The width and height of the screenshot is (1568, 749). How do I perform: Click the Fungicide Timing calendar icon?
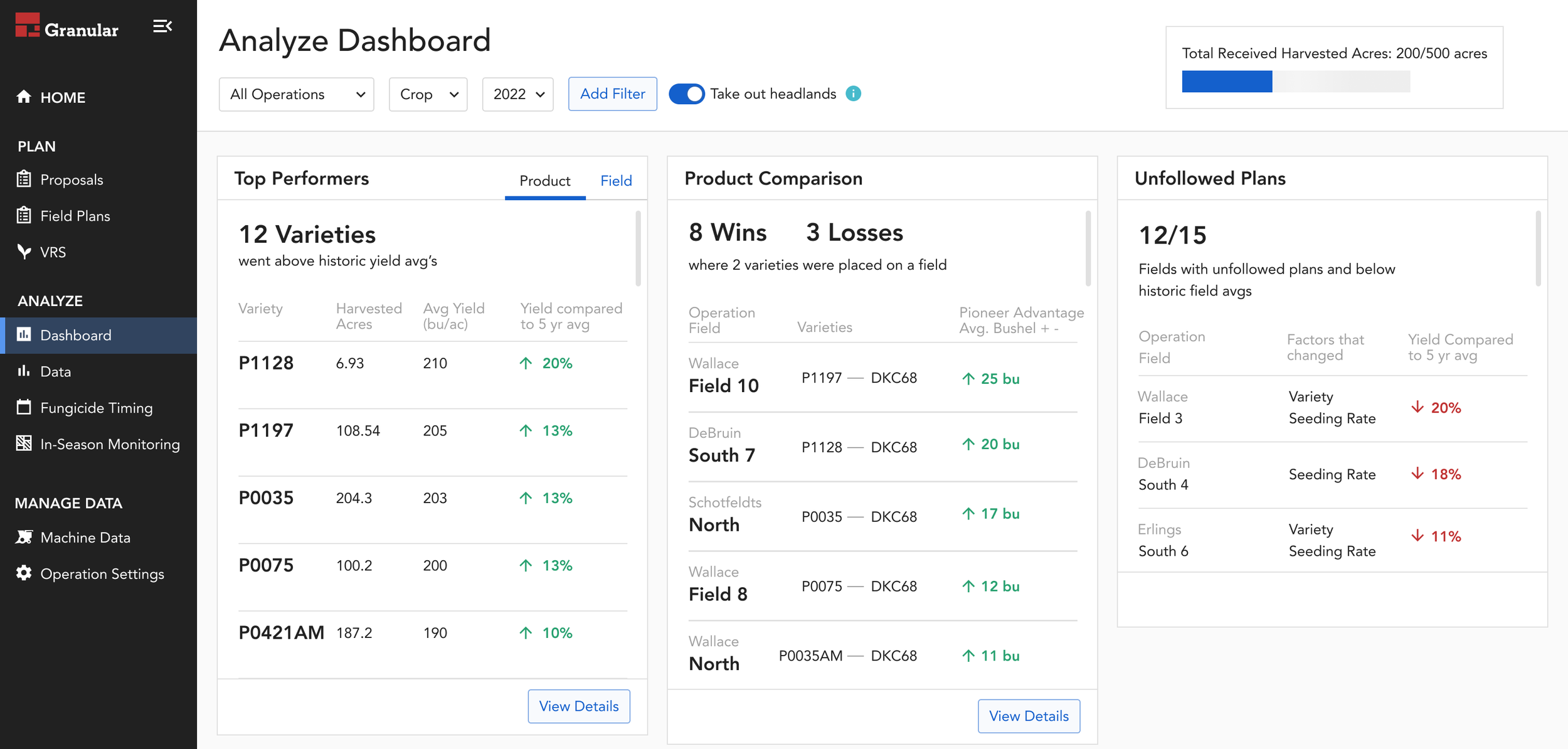(24, 408)
